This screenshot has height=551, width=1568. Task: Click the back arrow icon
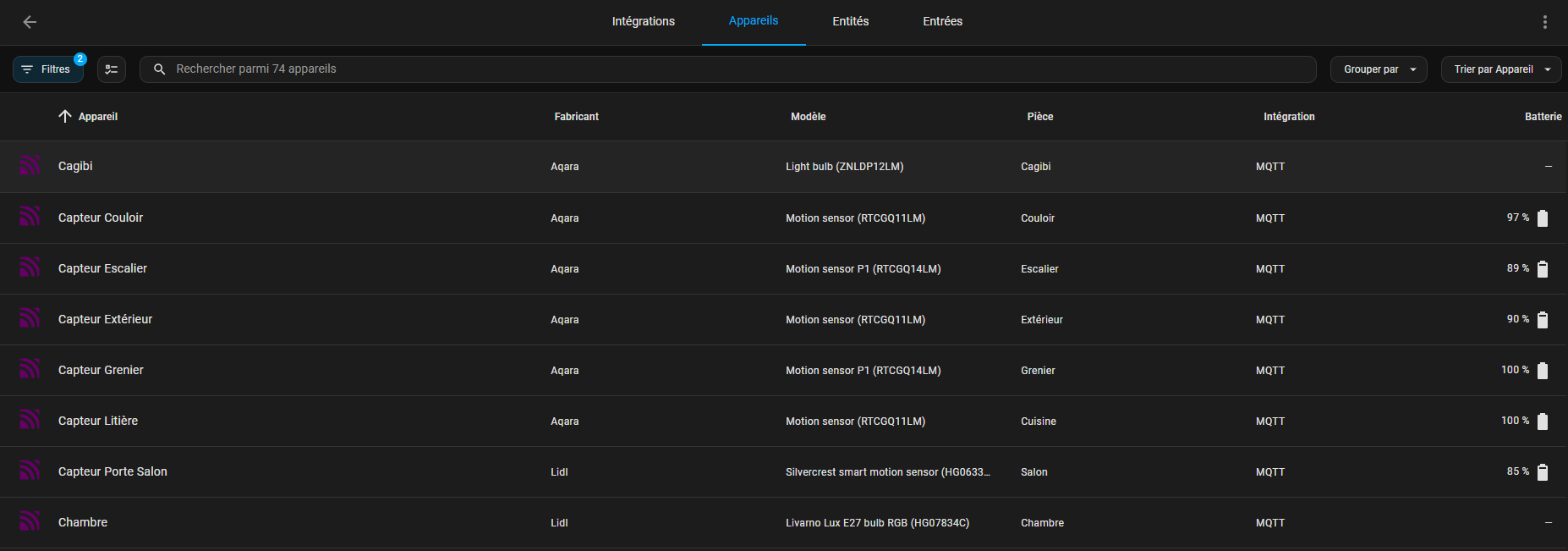(30, 22)
